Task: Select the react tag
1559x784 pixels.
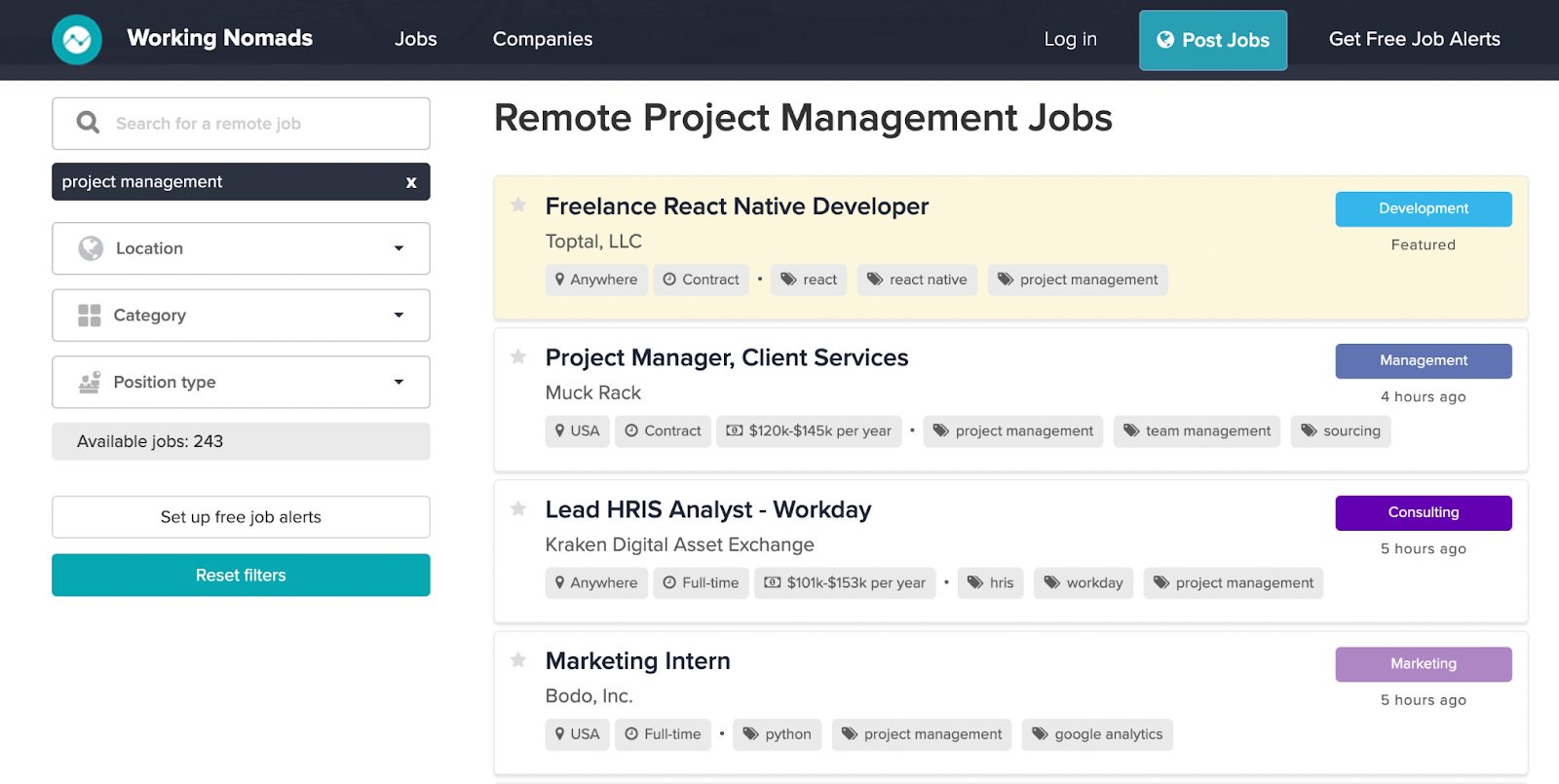Action: [x=810, y=280]
